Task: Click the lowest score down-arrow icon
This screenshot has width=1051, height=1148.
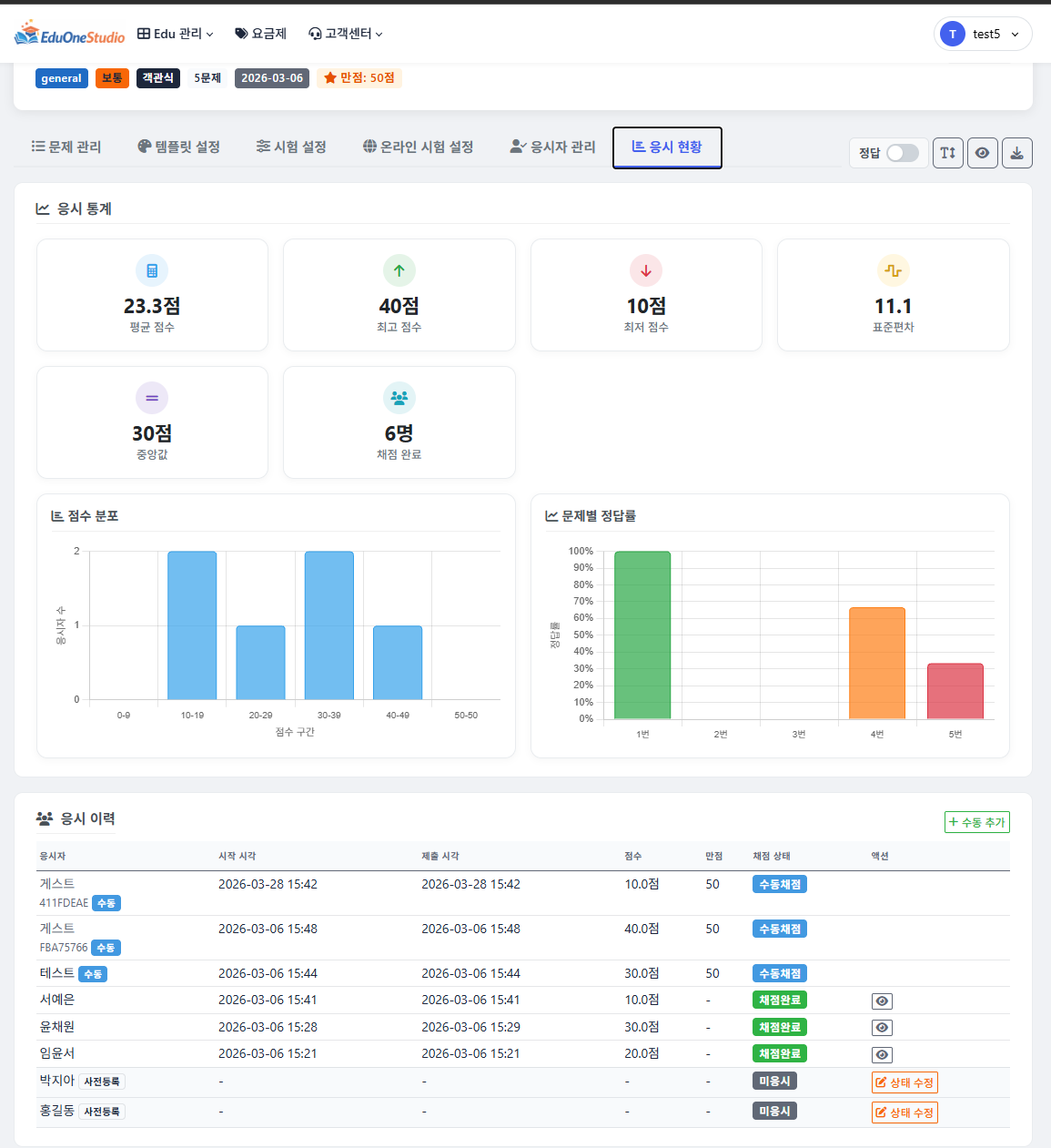Action: click(646, 270)
